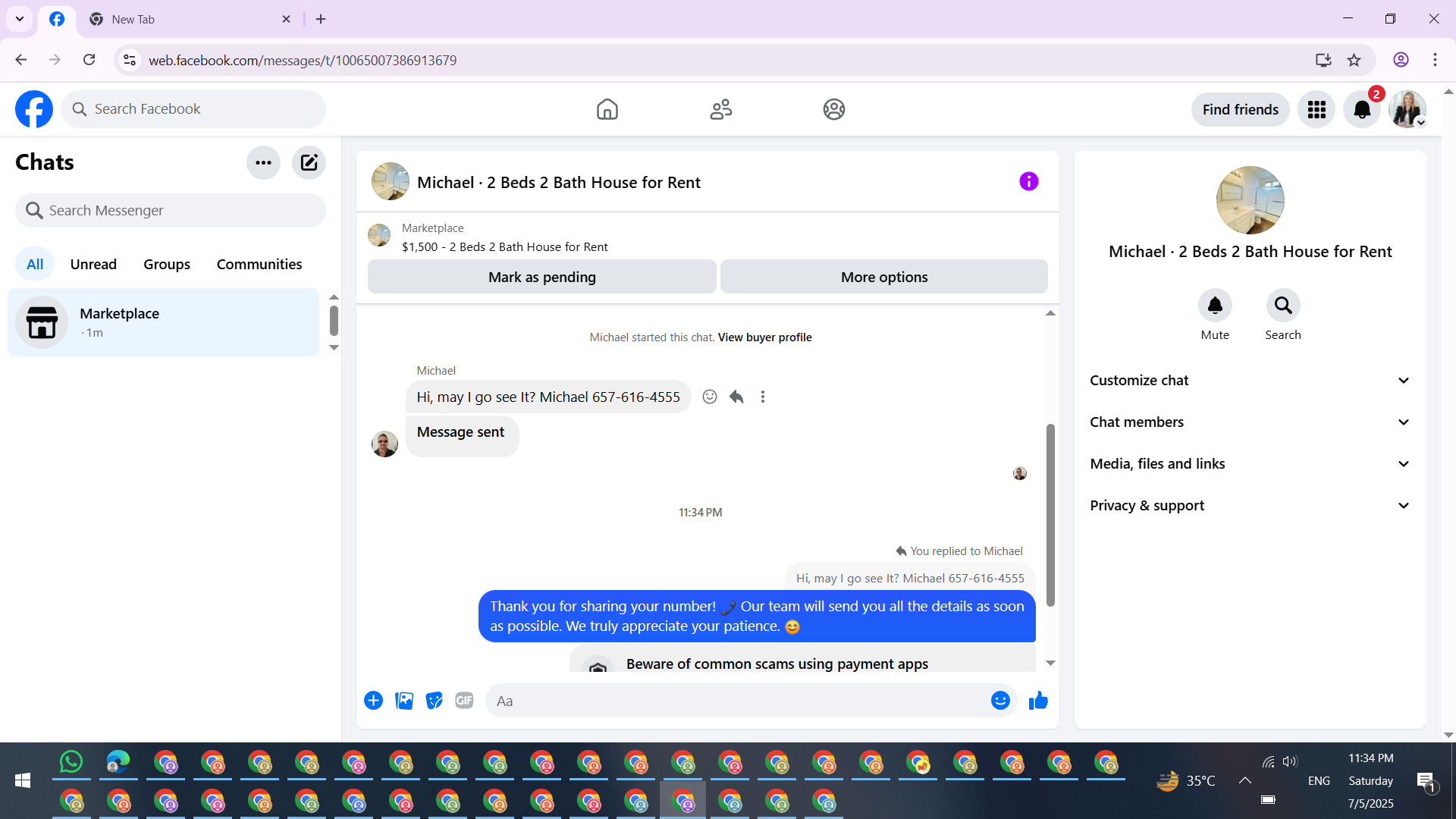The width and height of the screenshot is (1456, 819).
Task: Click the Search Messenger field
Action: 171,210
